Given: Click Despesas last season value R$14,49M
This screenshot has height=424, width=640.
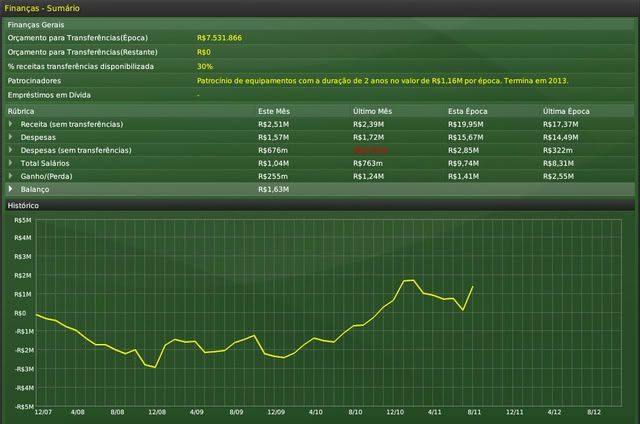Looking at the screenshot, I should [560, 137].
